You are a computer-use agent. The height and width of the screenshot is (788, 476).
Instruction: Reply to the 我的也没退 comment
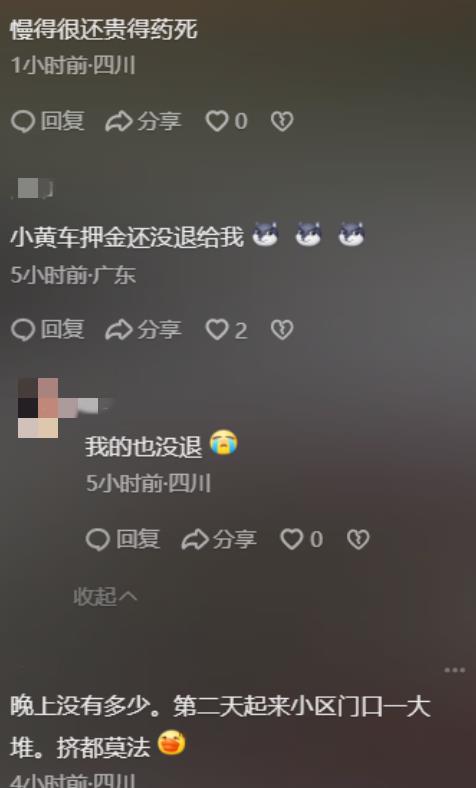(123, 539)
